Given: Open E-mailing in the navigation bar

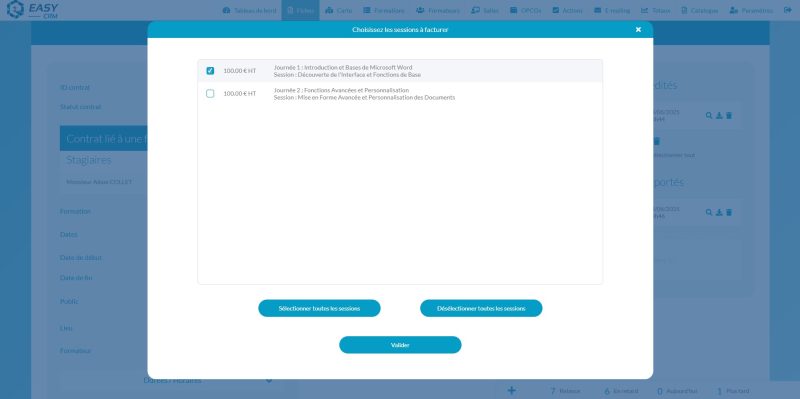Looking at the screenshot, I should coord(612,10).
